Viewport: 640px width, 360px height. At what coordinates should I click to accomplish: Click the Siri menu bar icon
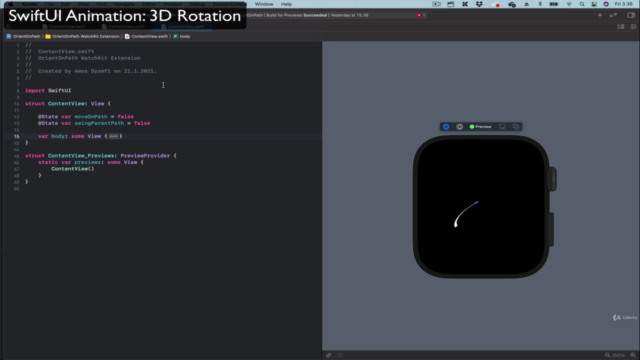pyautogui.click(x=606, y=4)
